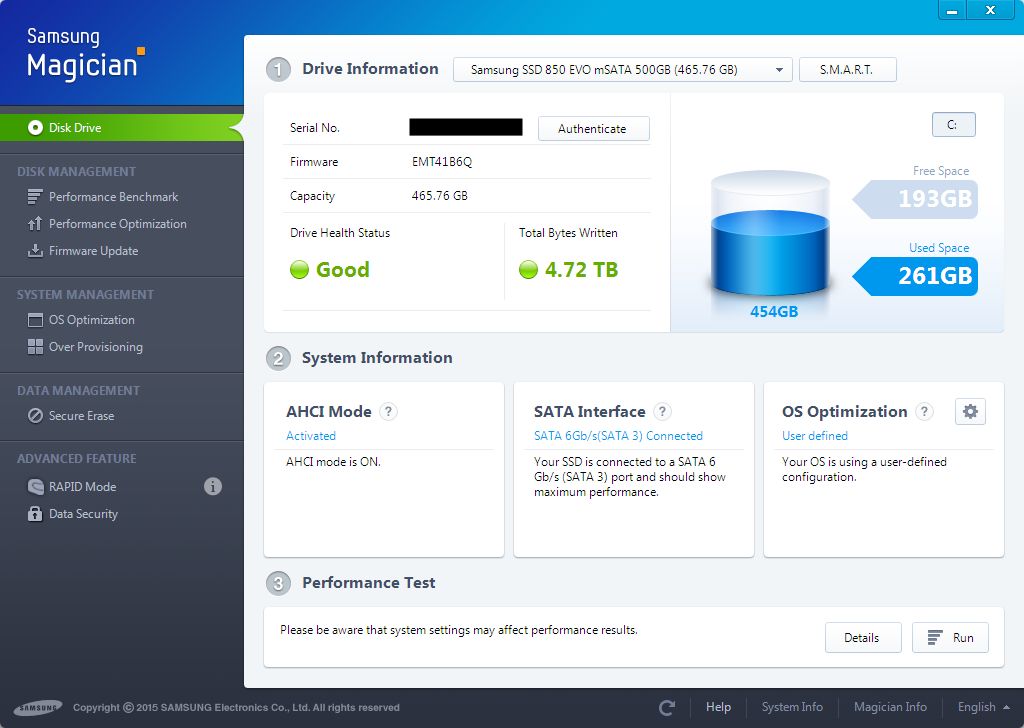Click the RAPID Mode icon
1024x728 pixels.
[x=35, y=486]
